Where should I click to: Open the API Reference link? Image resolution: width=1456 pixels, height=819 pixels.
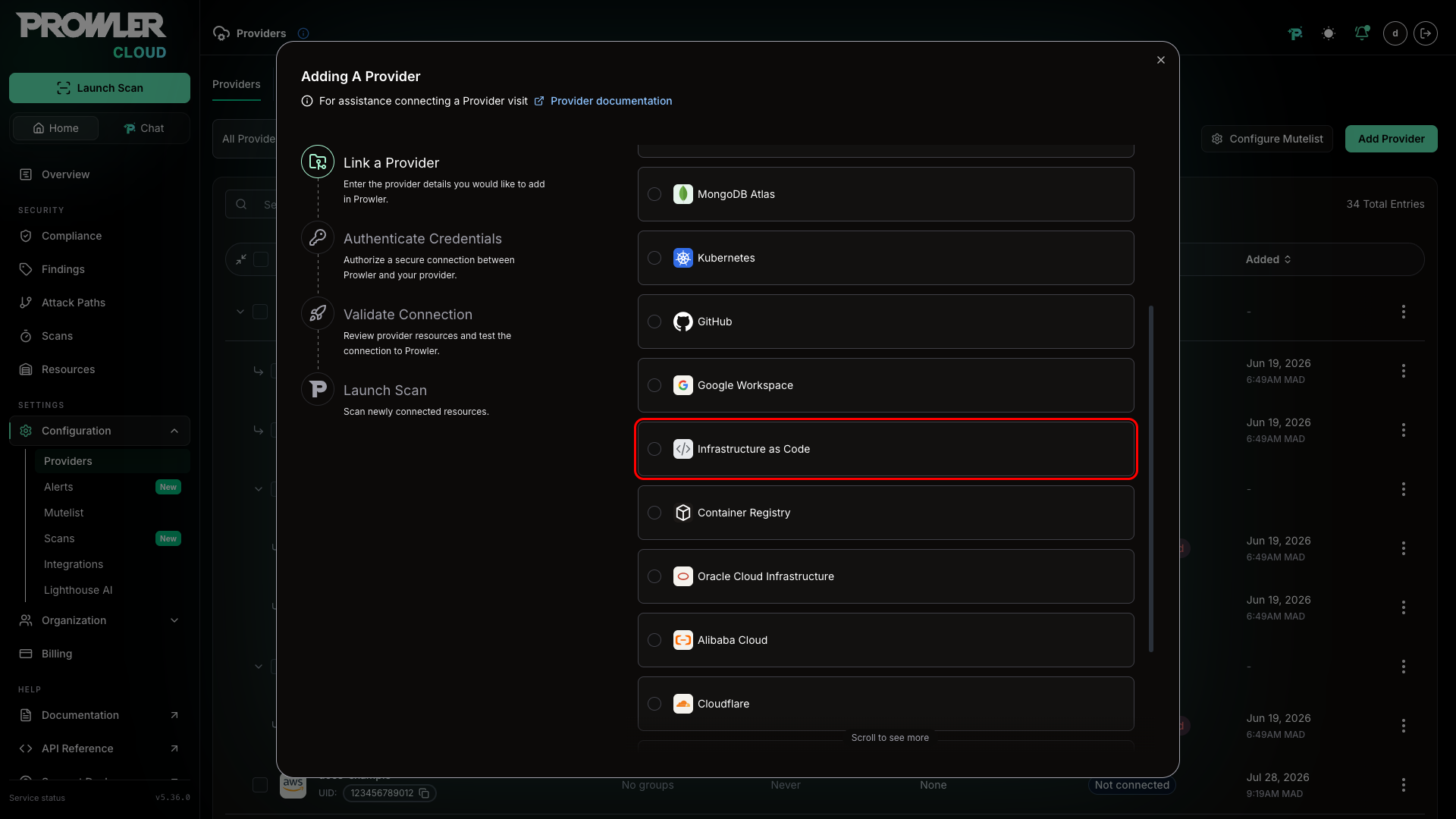click(x=99, y=748)
